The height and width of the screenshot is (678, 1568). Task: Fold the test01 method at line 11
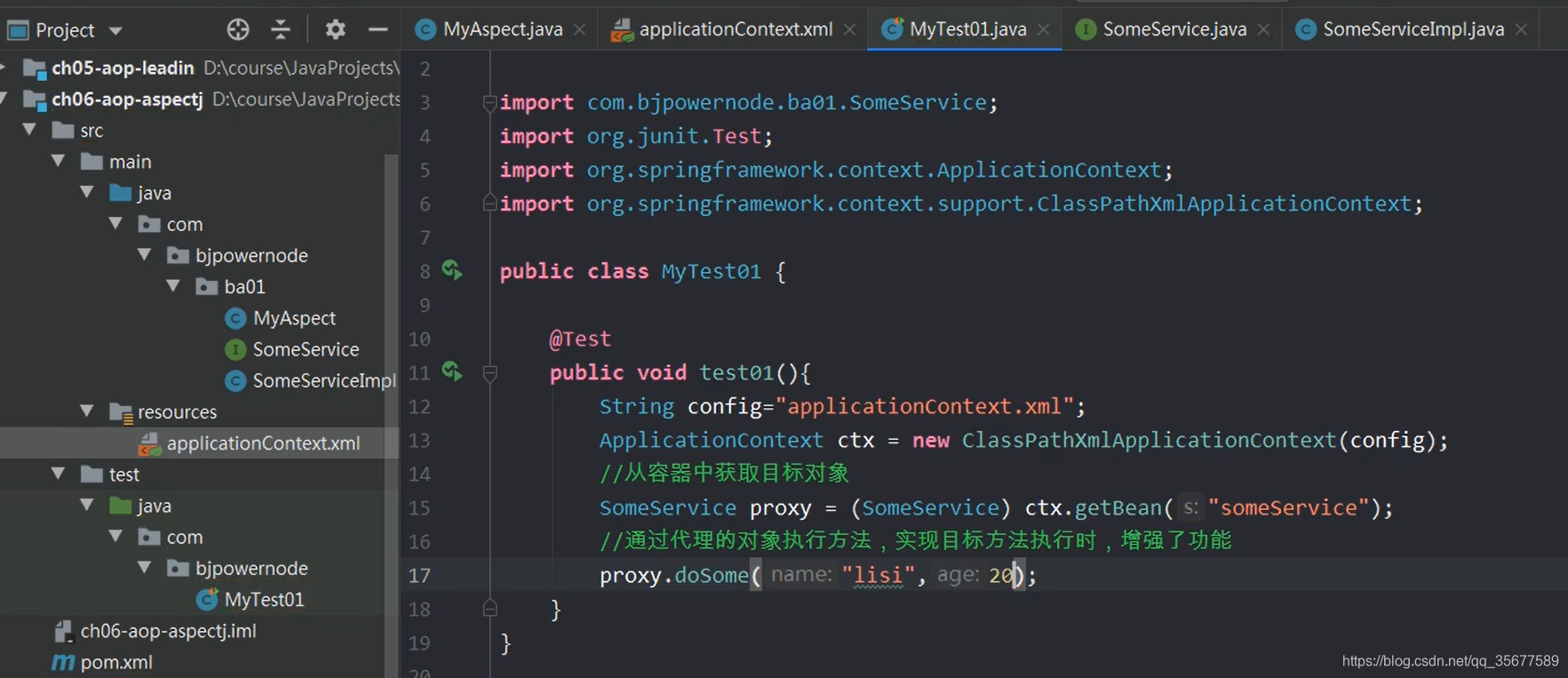pyautogui.click(x=490, y=373)
